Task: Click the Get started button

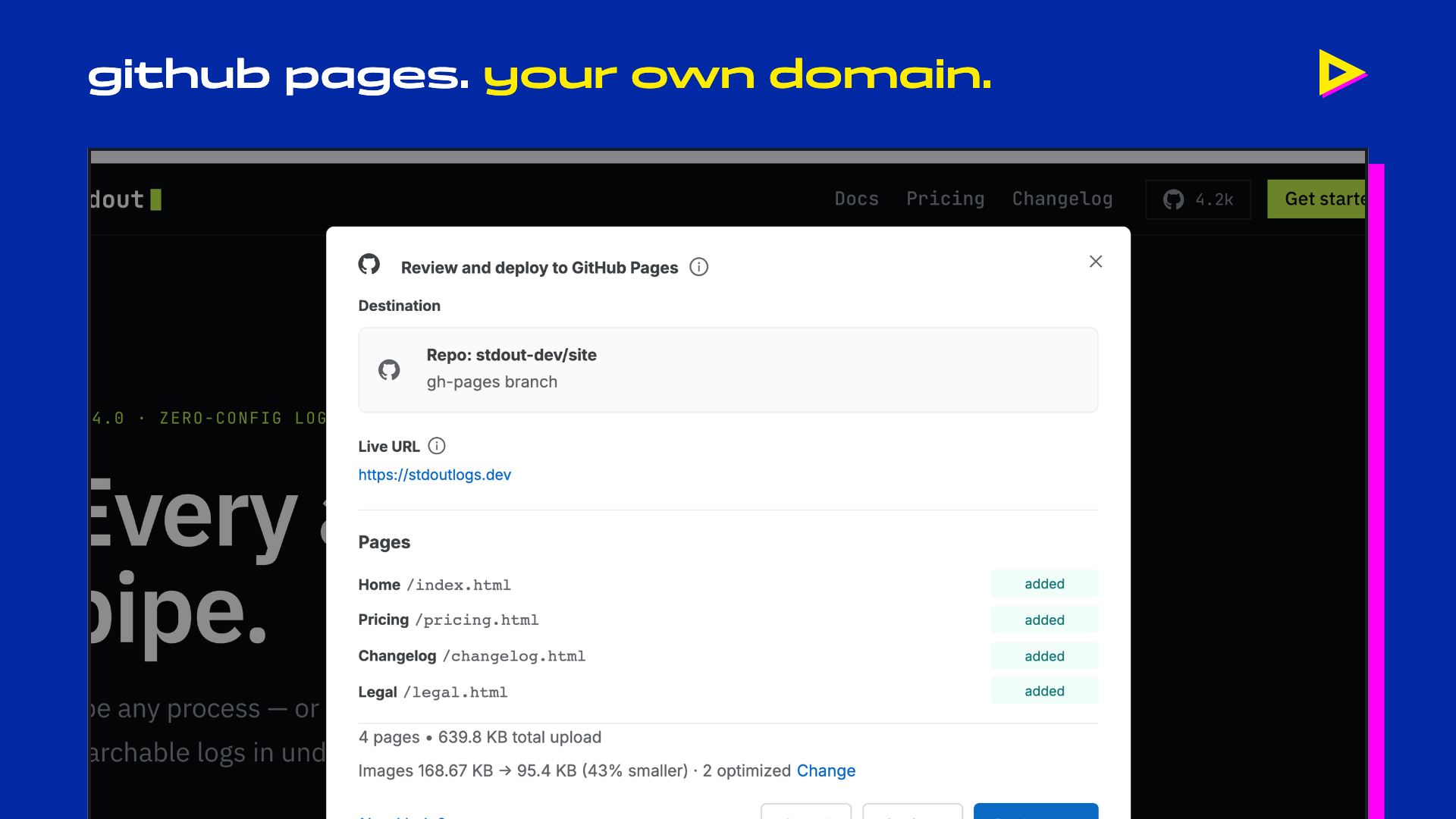Action: 1316,199
